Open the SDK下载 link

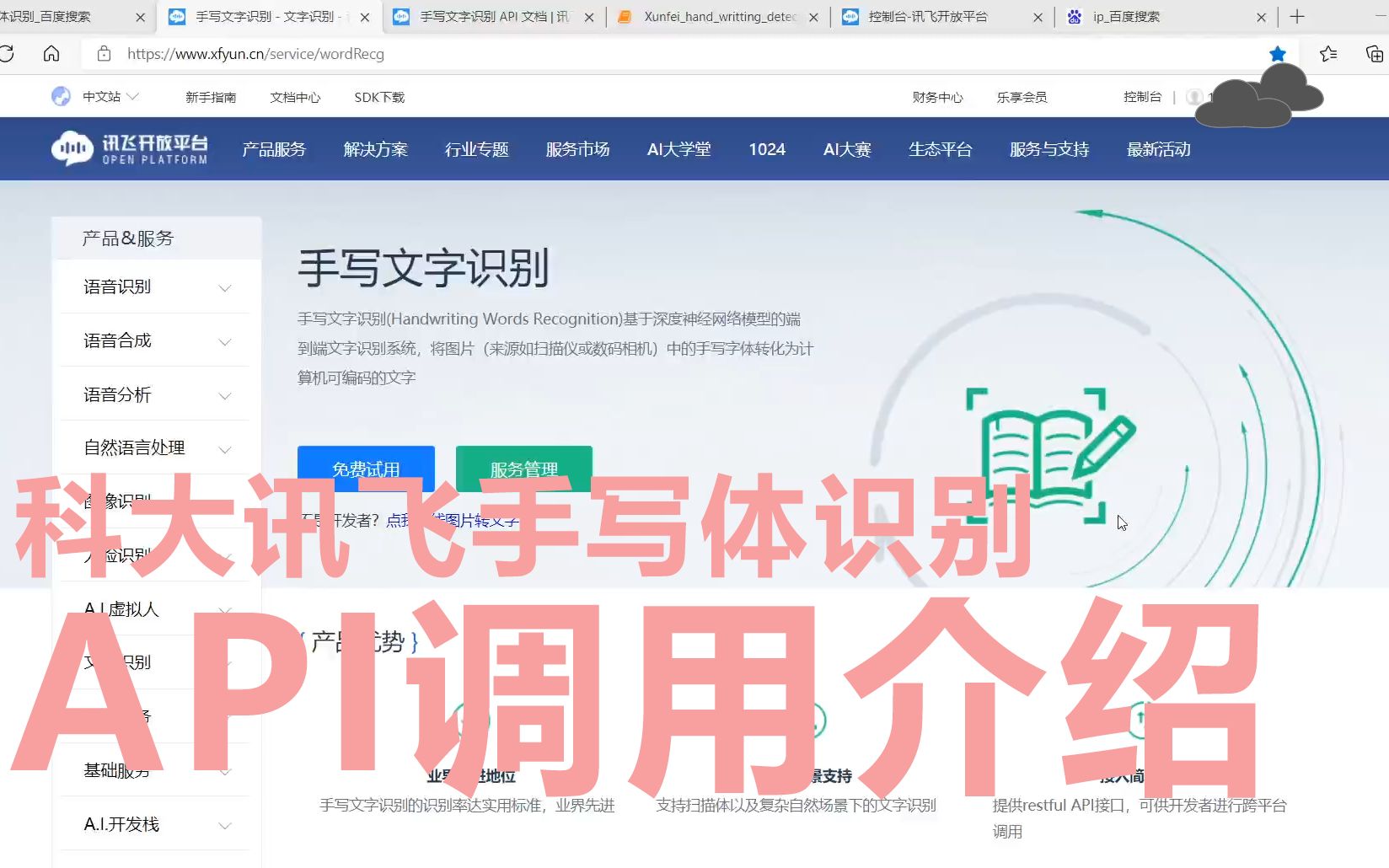click(x=379, y=97)
